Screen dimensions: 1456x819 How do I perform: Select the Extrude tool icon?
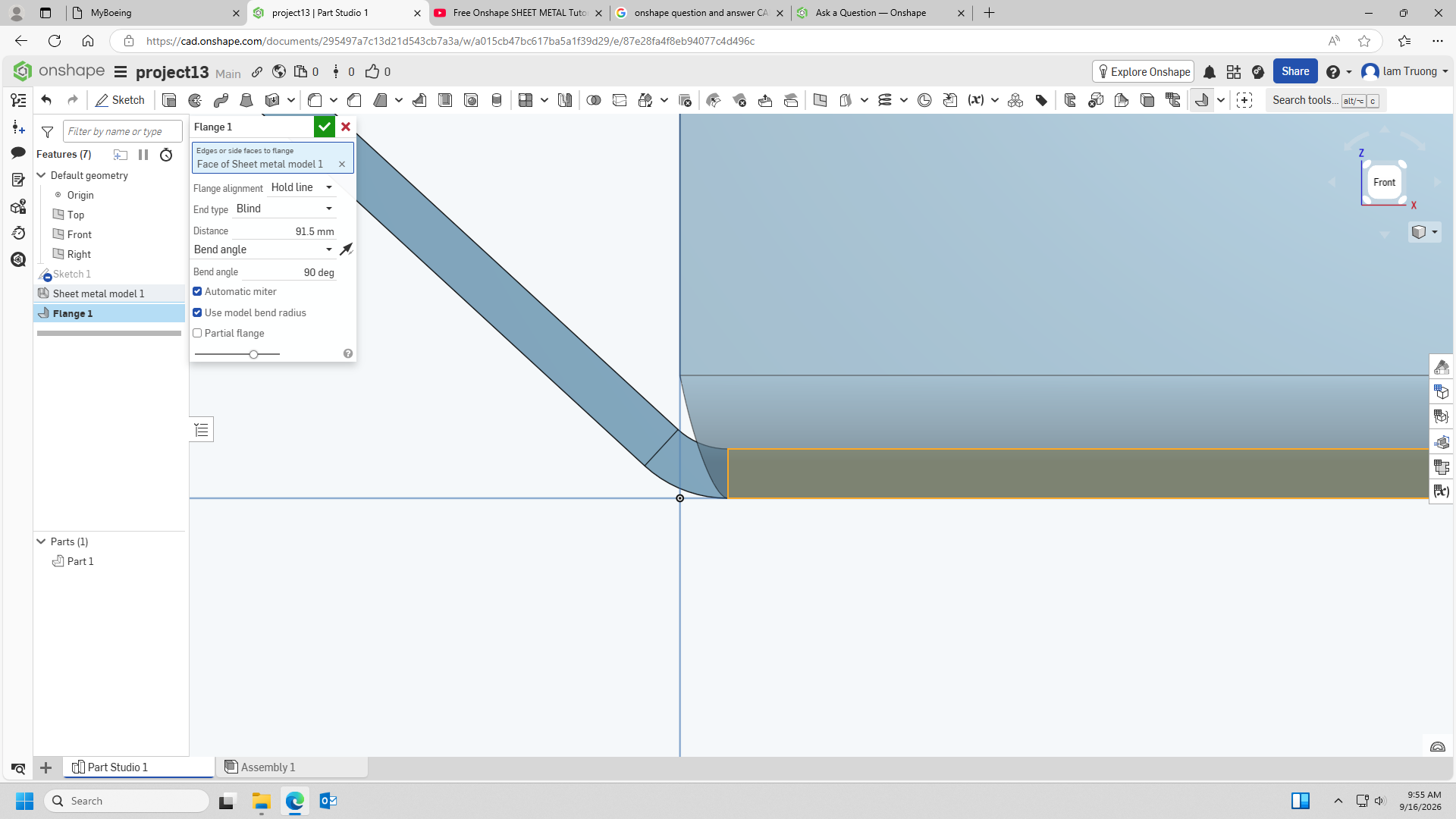[169, 100]
